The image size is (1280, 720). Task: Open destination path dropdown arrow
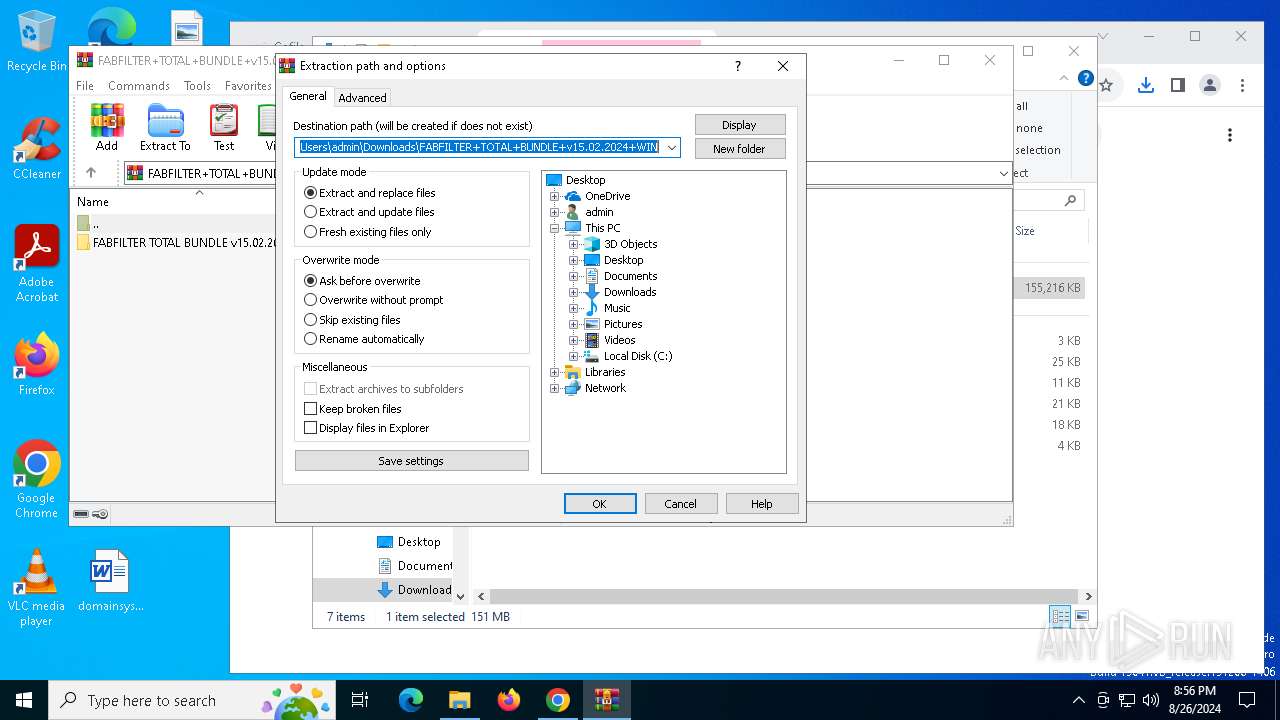(672, 148)
